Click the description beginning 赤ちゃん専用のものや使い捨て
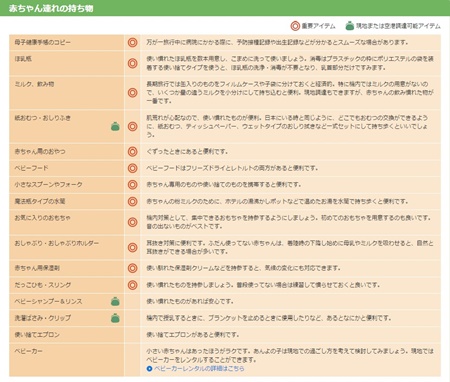 [x=224, y=184]
